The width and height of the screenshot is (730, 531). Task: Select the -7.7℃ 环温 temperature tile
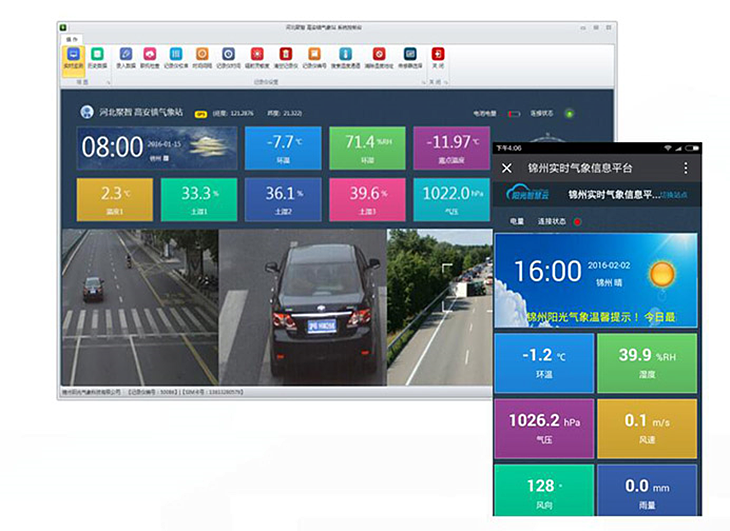pos(283,147)
